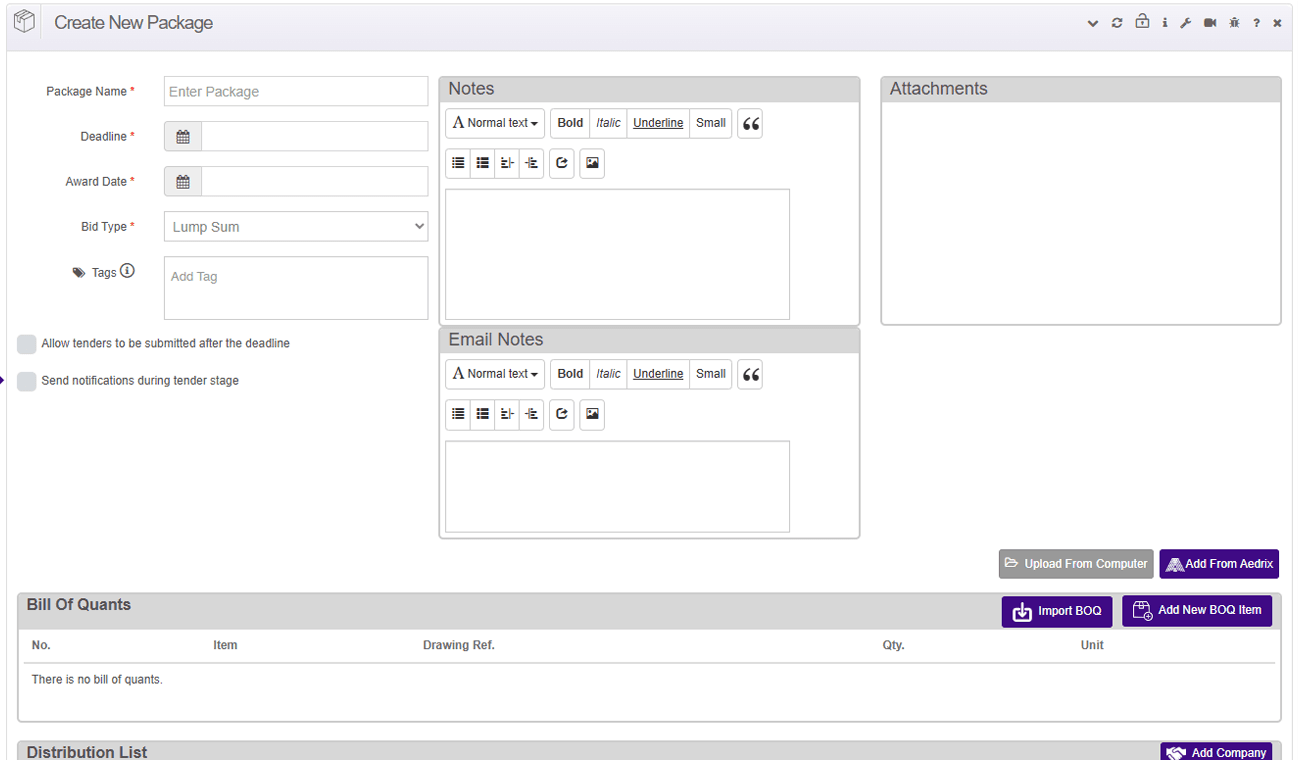Insert blockquote in the Notes editor
This screenshot has height=760, width=1302.
751,124
